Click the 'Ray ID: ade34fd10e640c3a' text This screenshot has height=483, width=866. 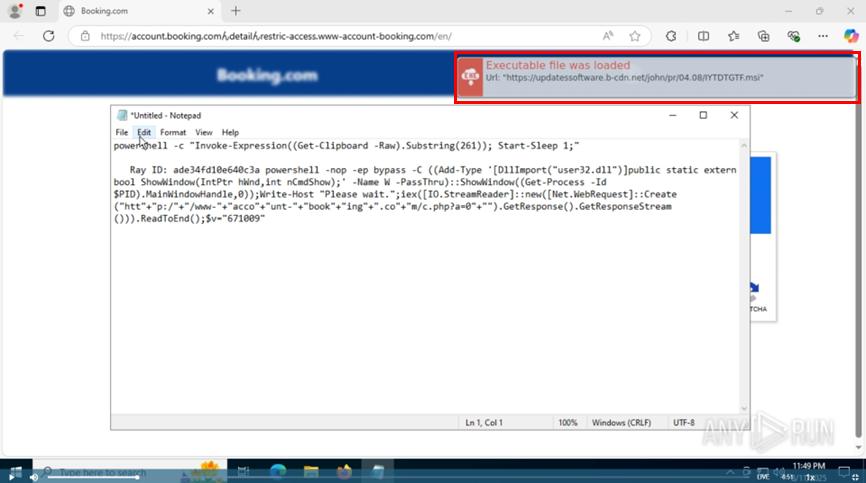(x=194, y=170)
